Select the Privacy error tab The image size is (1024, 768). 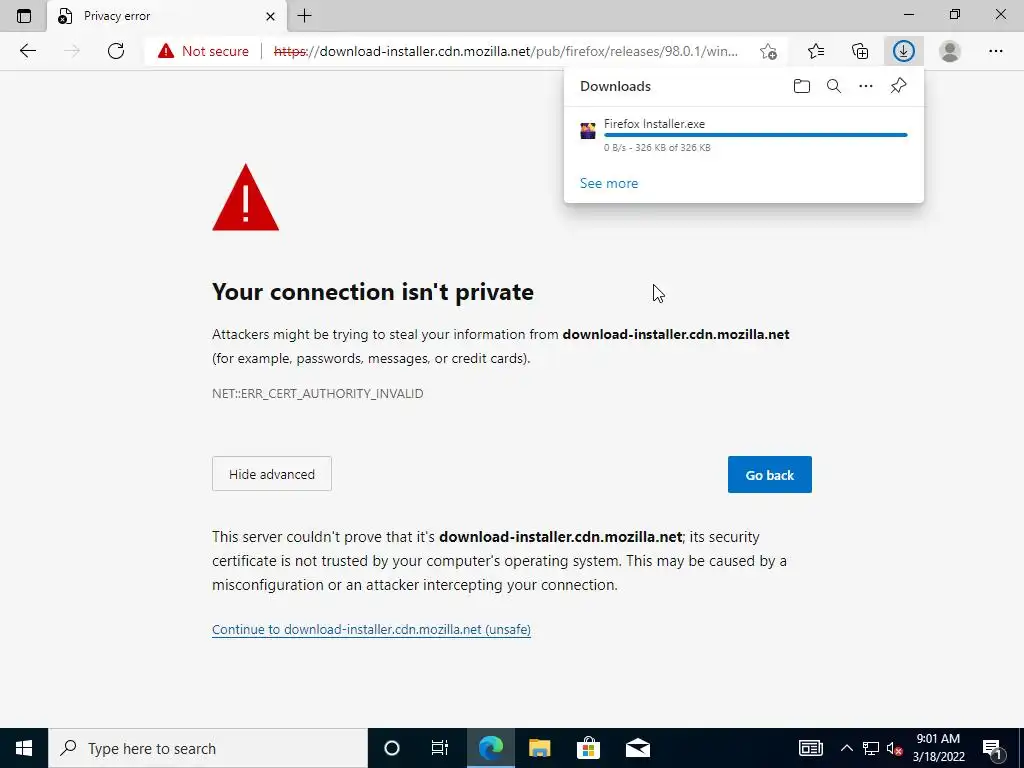pyautogui.click(x=167, y=16)
